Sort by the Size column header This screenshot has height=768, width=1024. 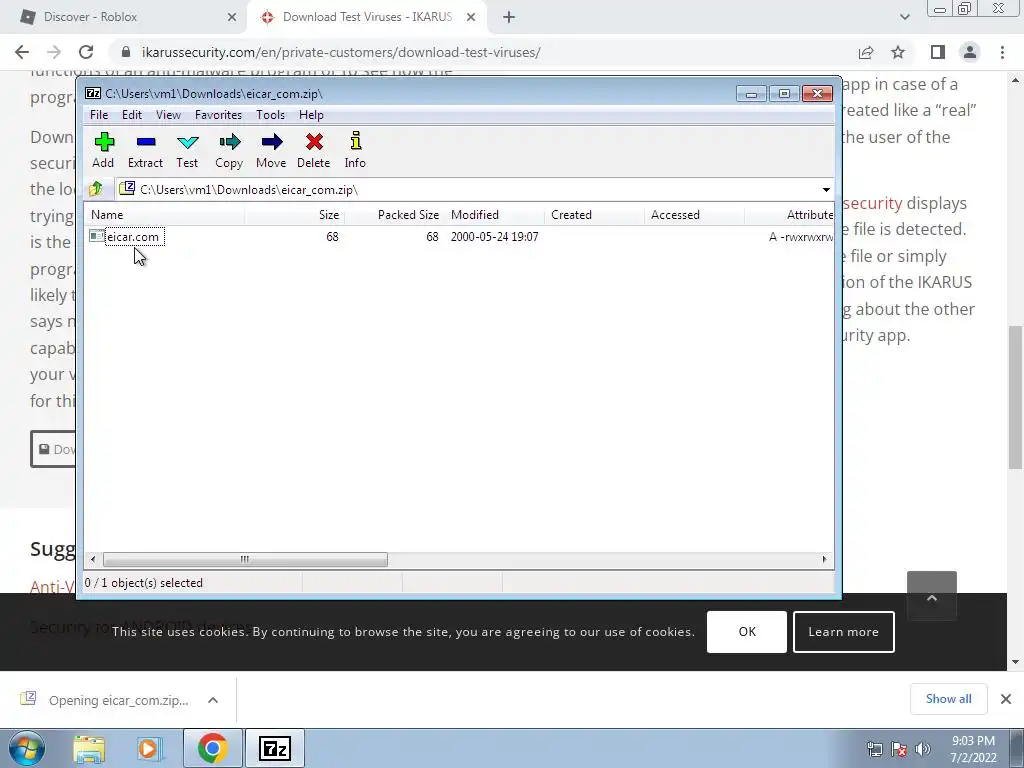(295, 215)
